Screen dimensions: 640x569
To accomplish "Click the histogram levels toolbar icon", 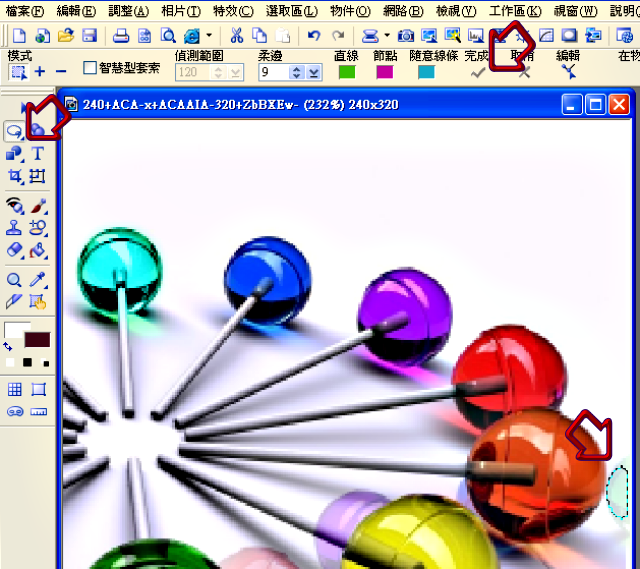I will click(x=476, y=36).
